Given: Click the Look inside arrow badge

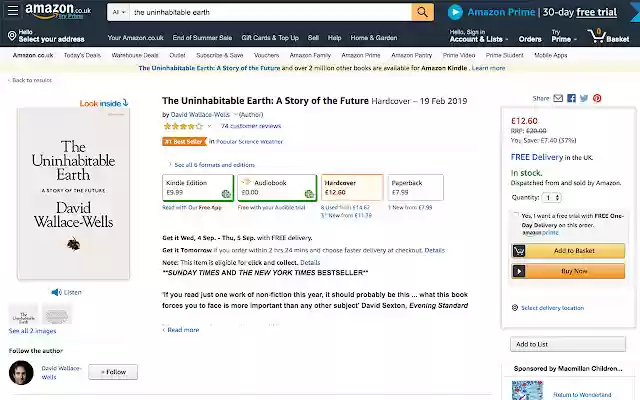Looking at the screenshot, I should pos(104,103).
